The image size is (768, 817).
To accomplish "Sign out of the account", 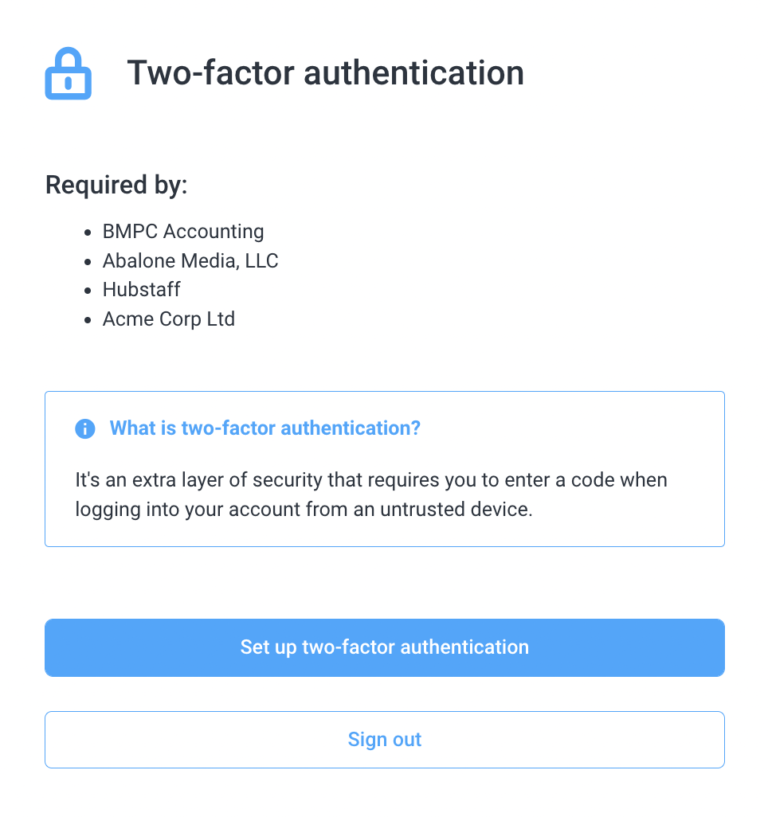I will 384,739.
